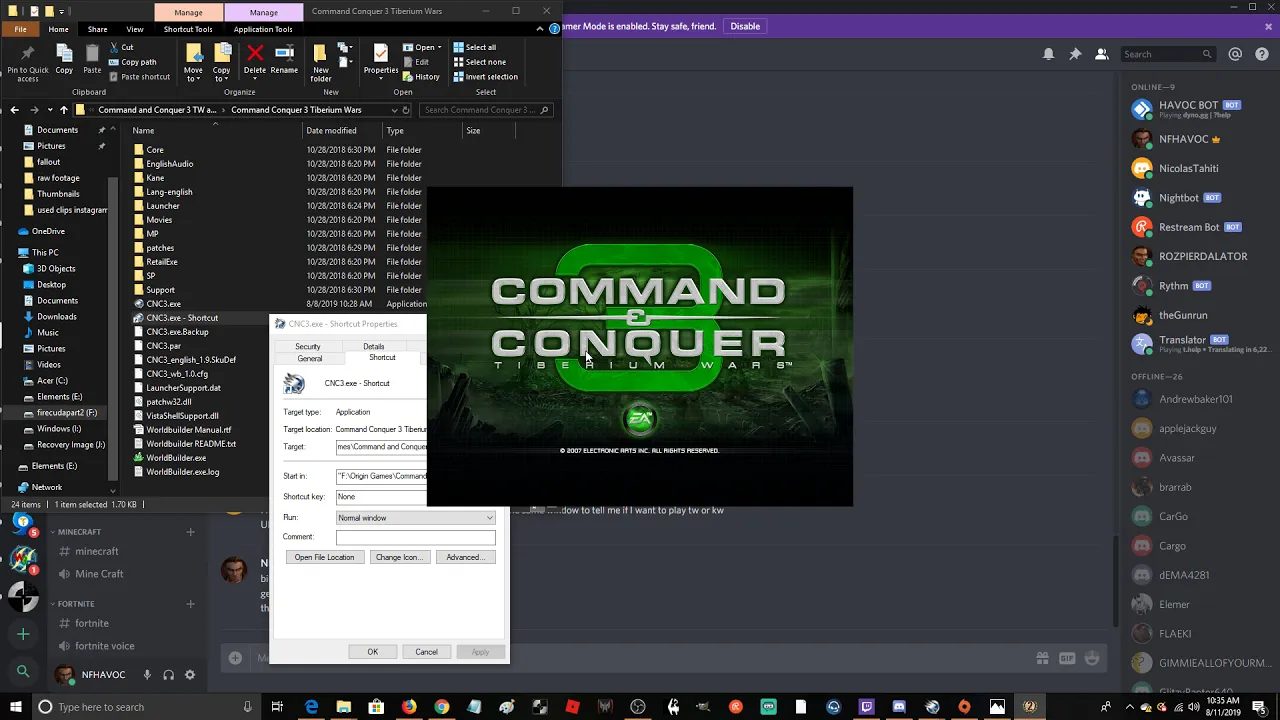The height and width of the screenshot is (720, 1280).
Task: Click the Shortcut key field
Action: pos(381,497)
